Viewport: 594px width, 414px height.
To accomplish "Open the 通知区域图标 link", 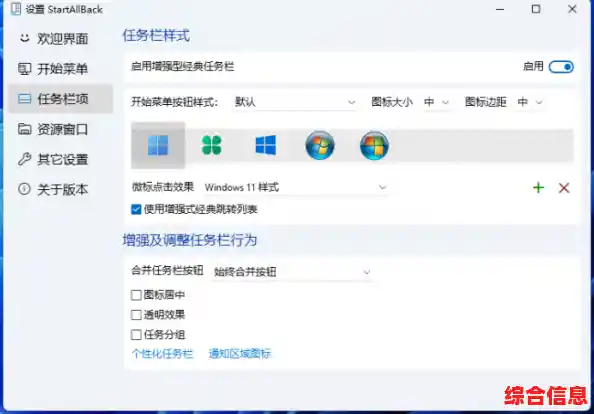I will coord(240,354).
